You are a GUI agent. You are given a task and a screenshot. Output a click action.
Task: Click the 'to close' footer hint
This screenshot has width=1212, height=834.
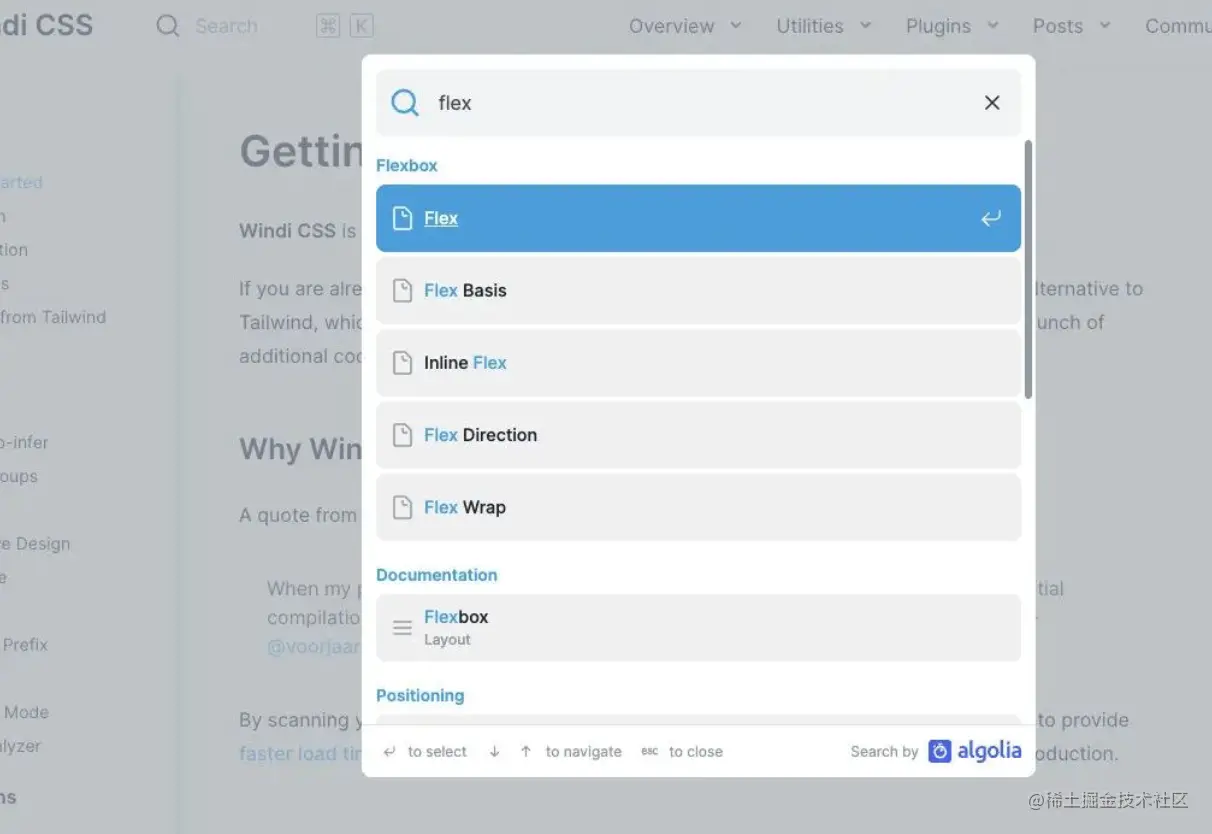(x=695, y=752)
